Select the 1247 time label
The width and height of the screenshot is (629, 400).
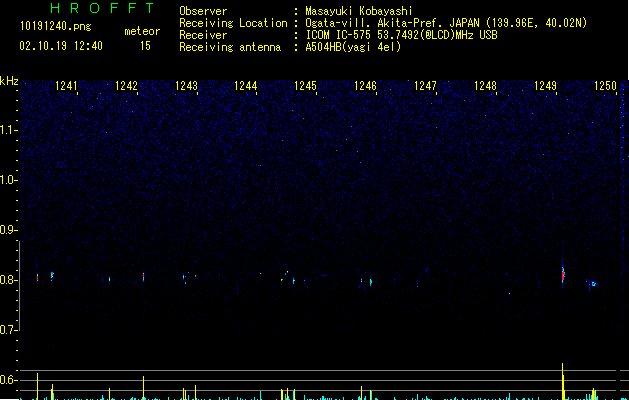click(x=425, y=86)
